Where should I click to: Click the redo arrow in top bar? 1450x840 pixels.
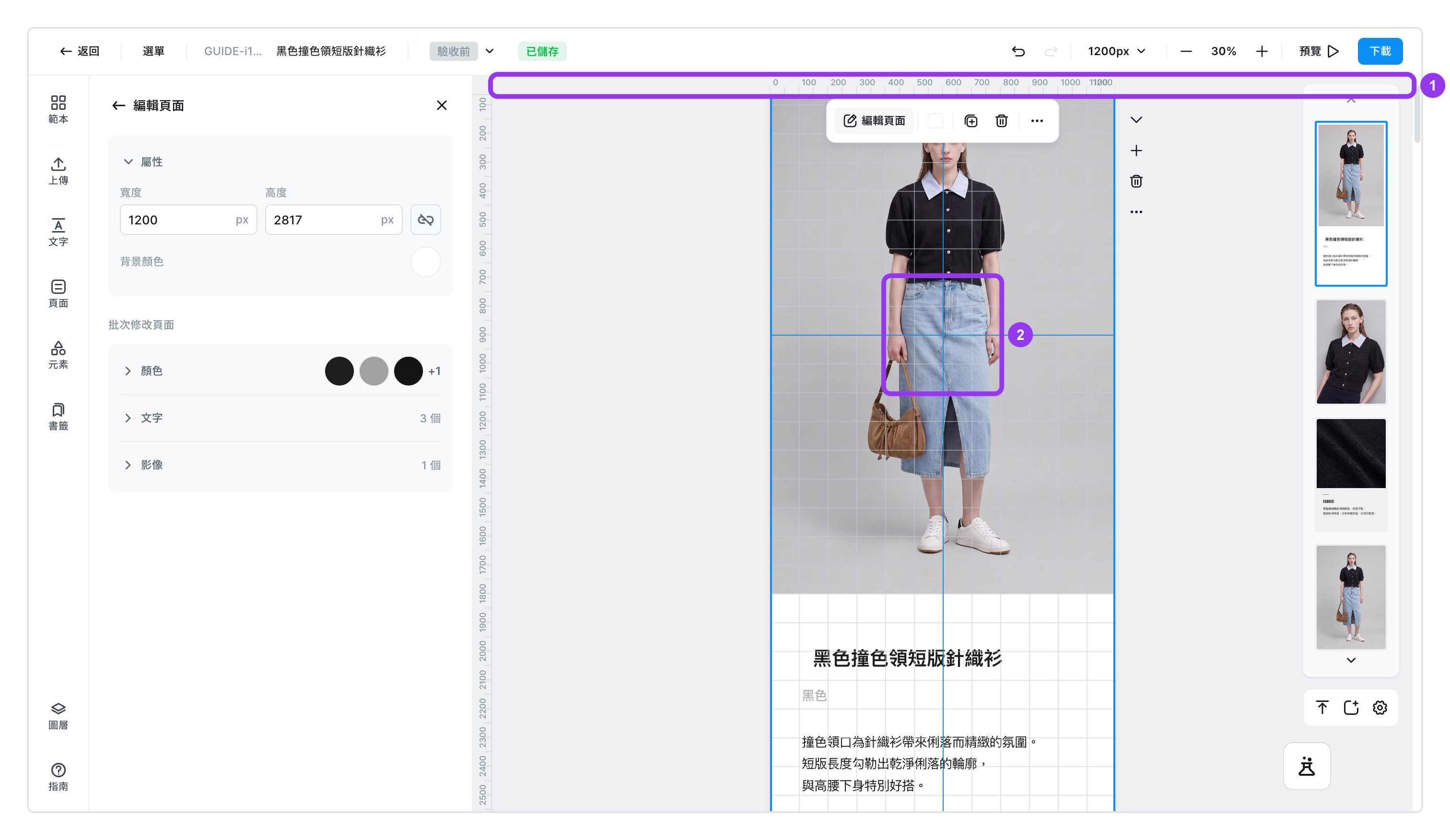tap(1051, 51)
